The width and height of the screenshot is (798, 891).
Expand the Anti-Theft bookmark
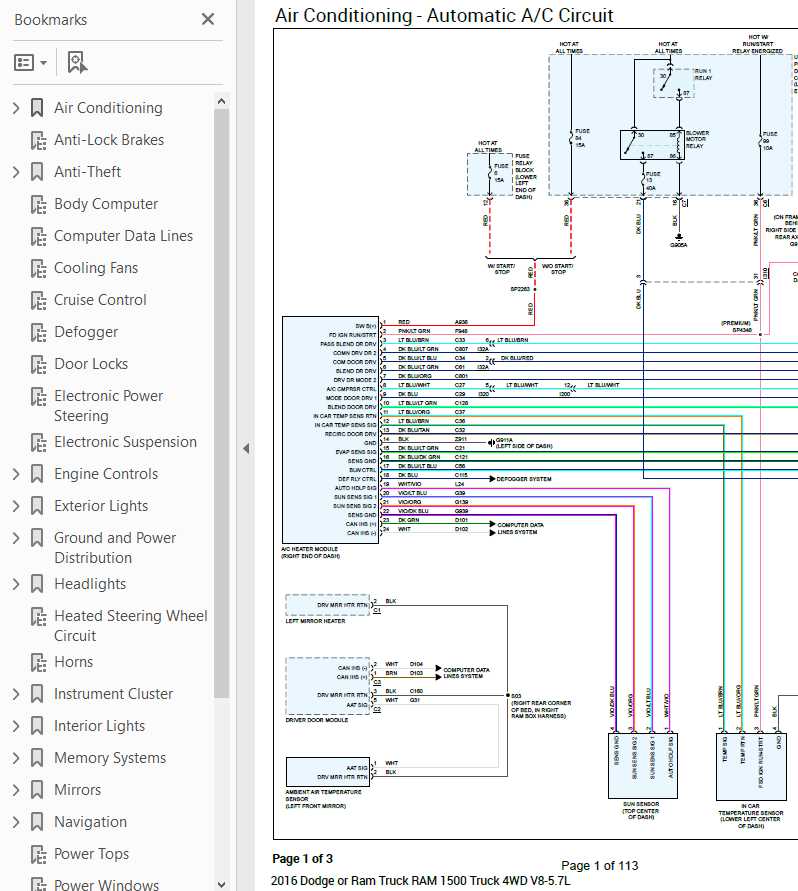coord(16,172)
